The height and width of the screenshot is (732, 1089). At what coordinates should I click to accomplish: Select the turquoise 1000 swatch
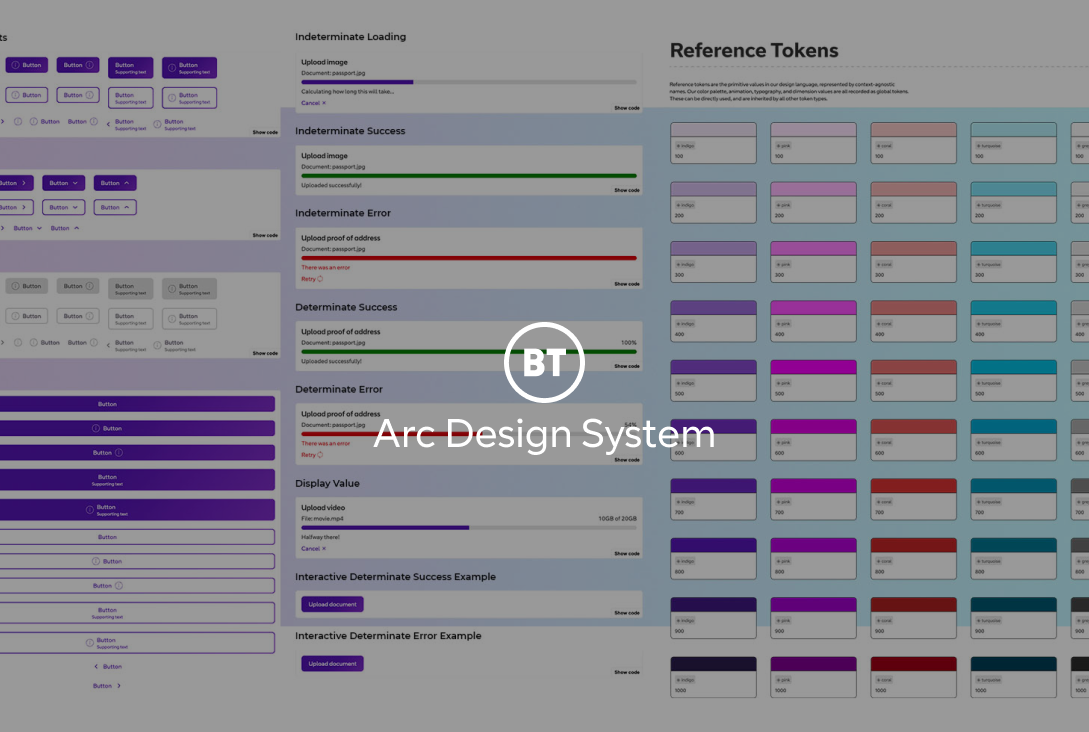(1013, 677)
